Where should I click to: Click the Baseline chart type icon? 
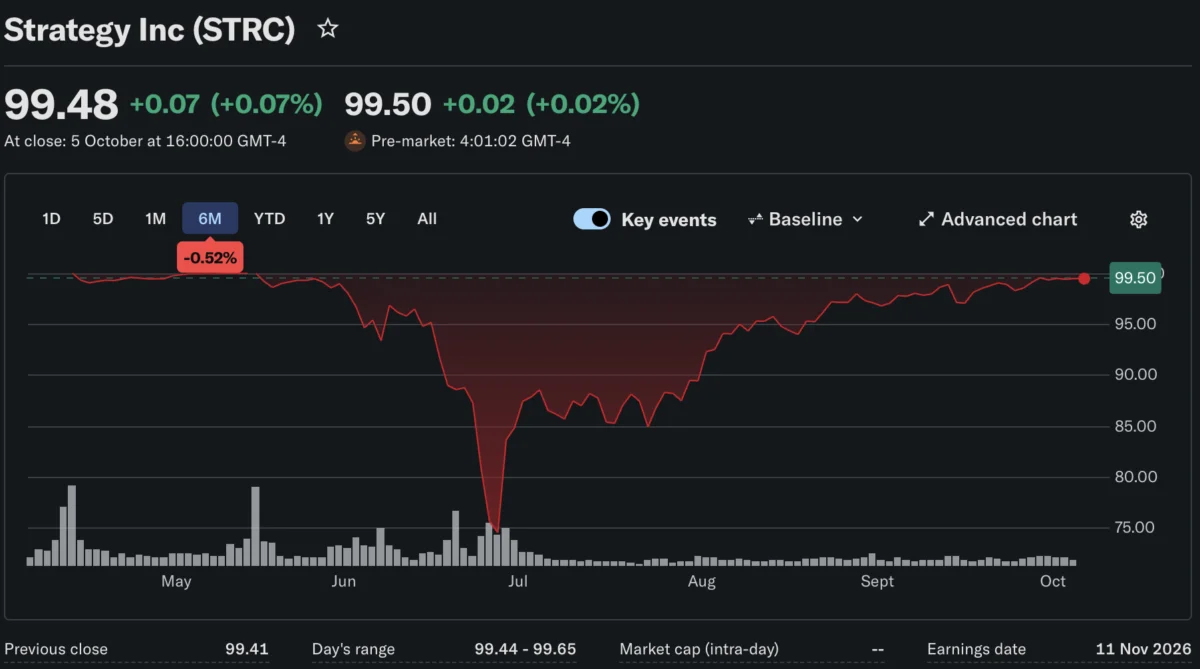(x=756, y=219)
